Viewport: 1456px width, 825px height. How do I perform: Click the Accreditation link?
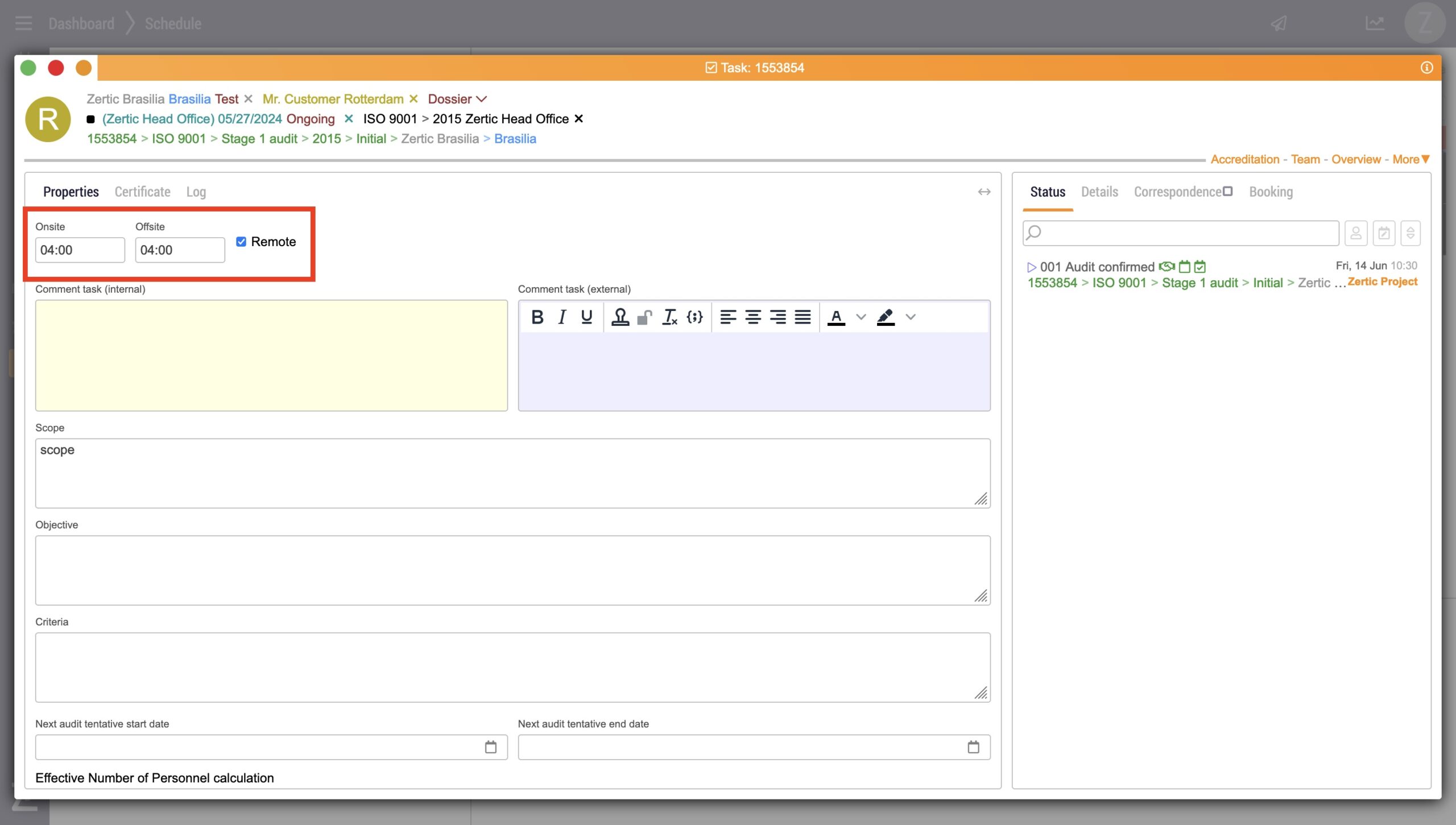(x=1244, y=159)
